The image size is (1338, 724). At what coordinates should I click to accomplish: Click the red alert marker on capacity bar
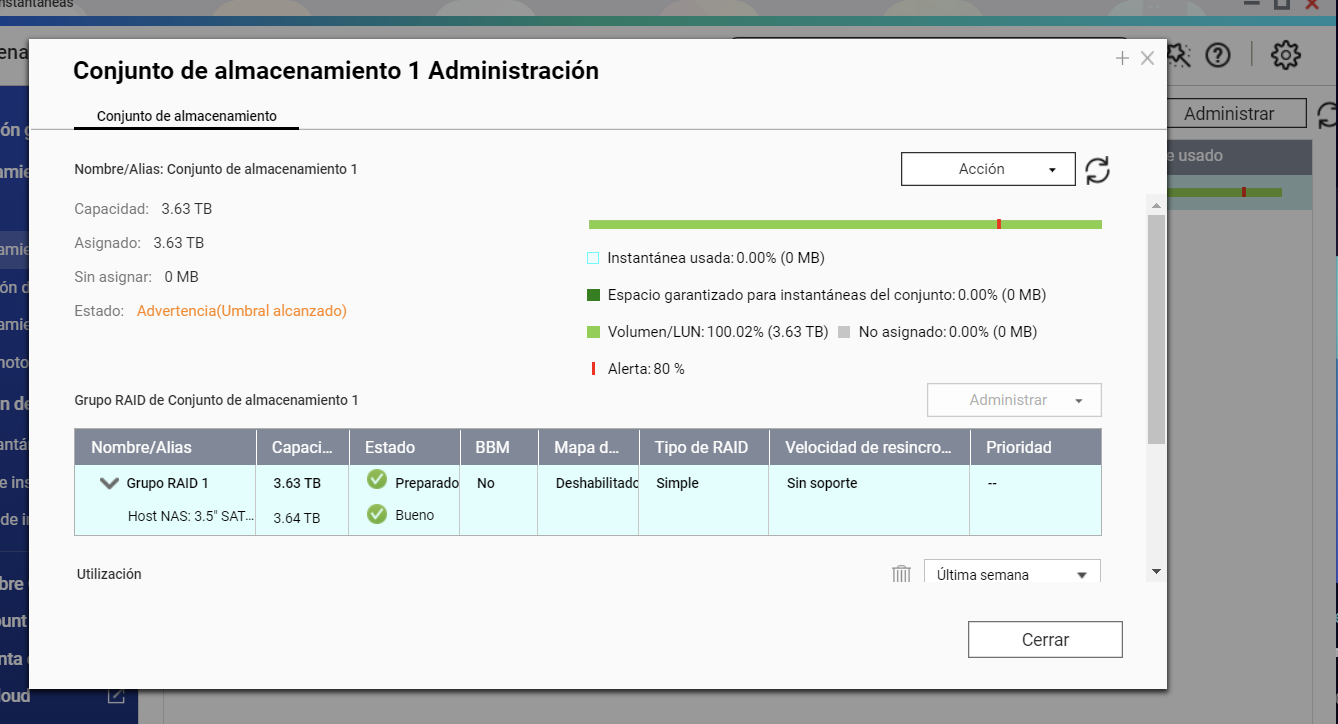click(x=998, y=224)
